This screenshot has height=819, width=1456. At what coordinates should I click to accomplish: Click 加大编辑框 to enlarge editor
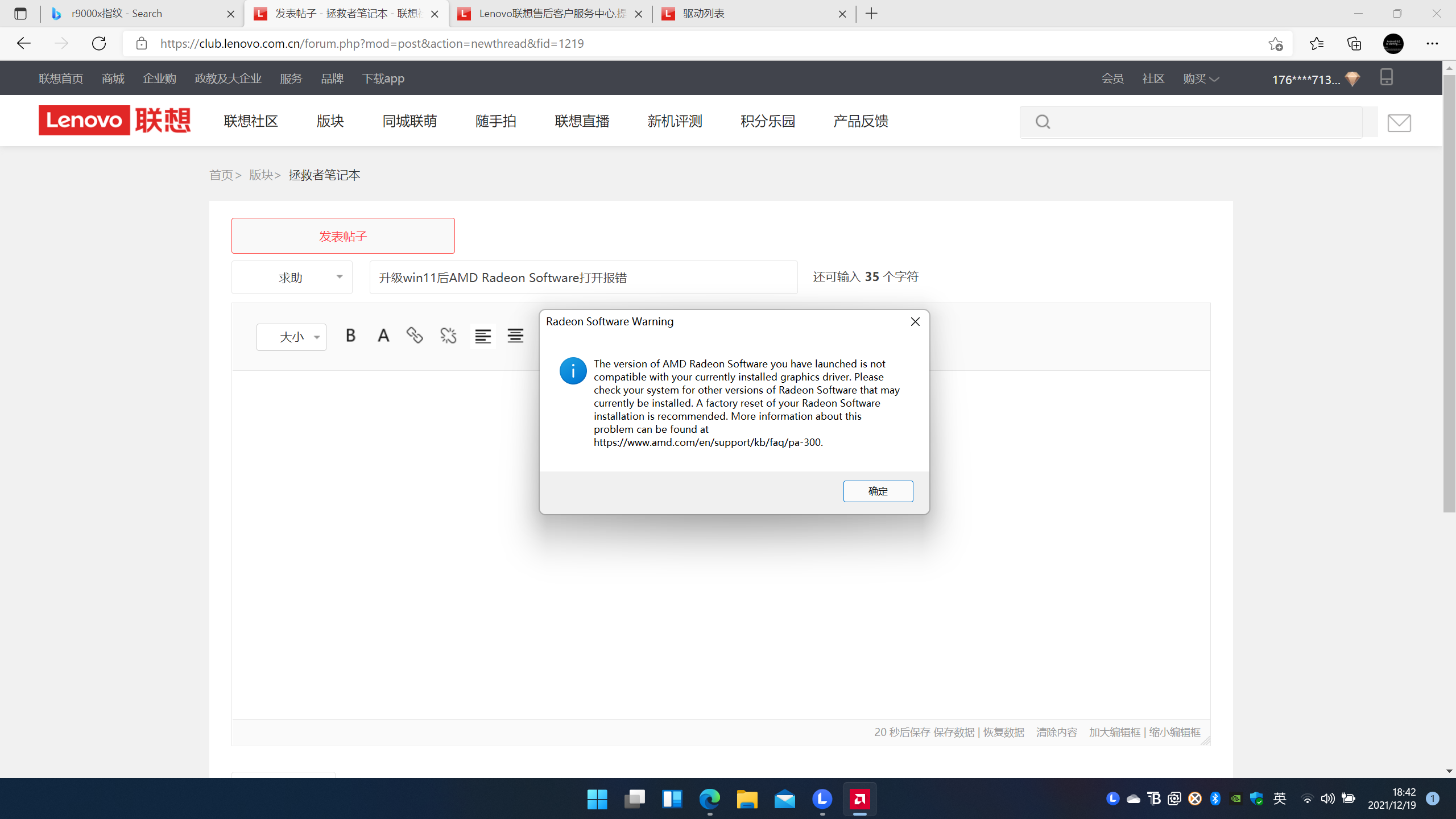click(x=1115, y=732)
